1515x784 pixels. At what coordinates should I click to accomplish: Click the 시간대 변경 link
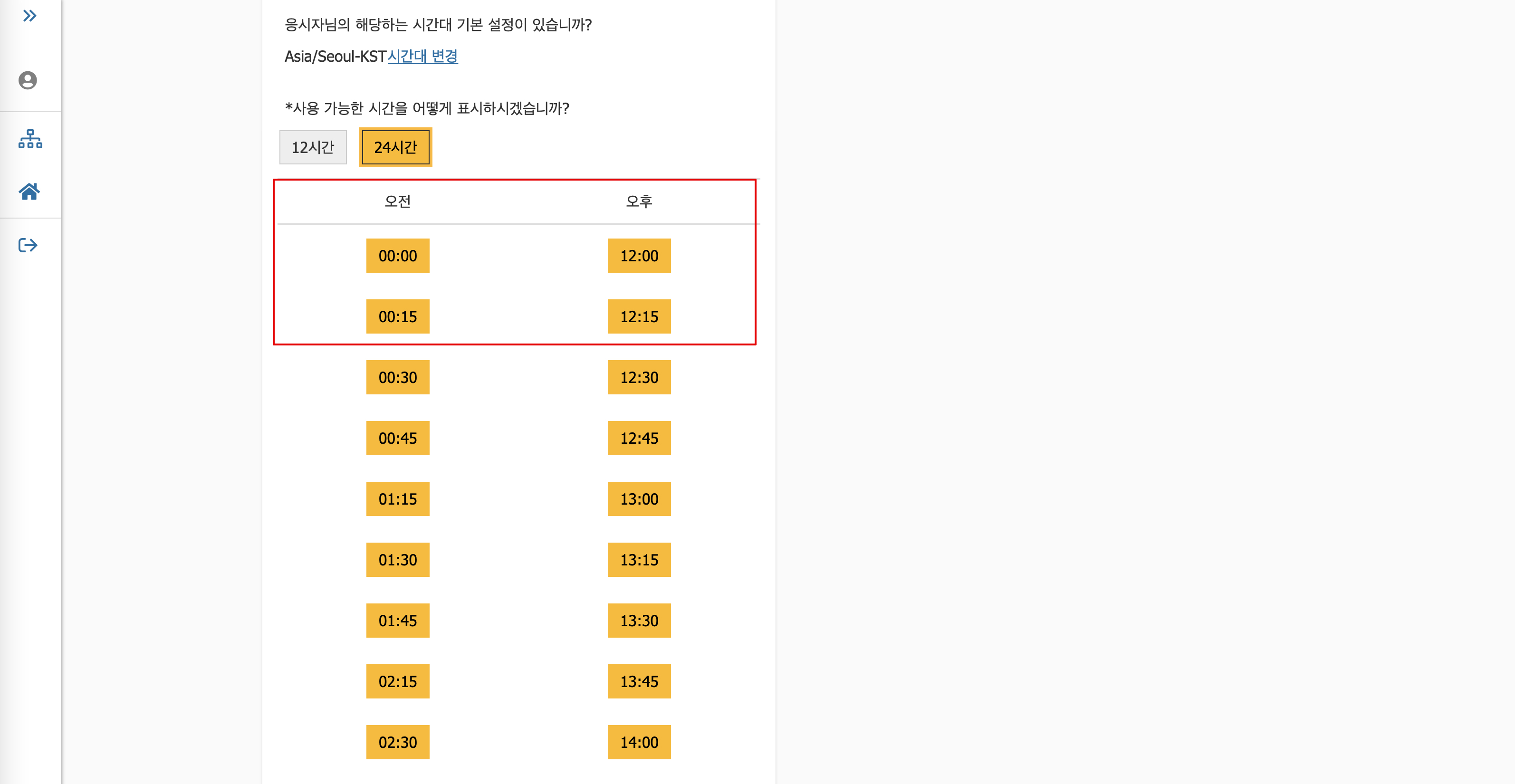pyautogui.click(x=422, y=57)
